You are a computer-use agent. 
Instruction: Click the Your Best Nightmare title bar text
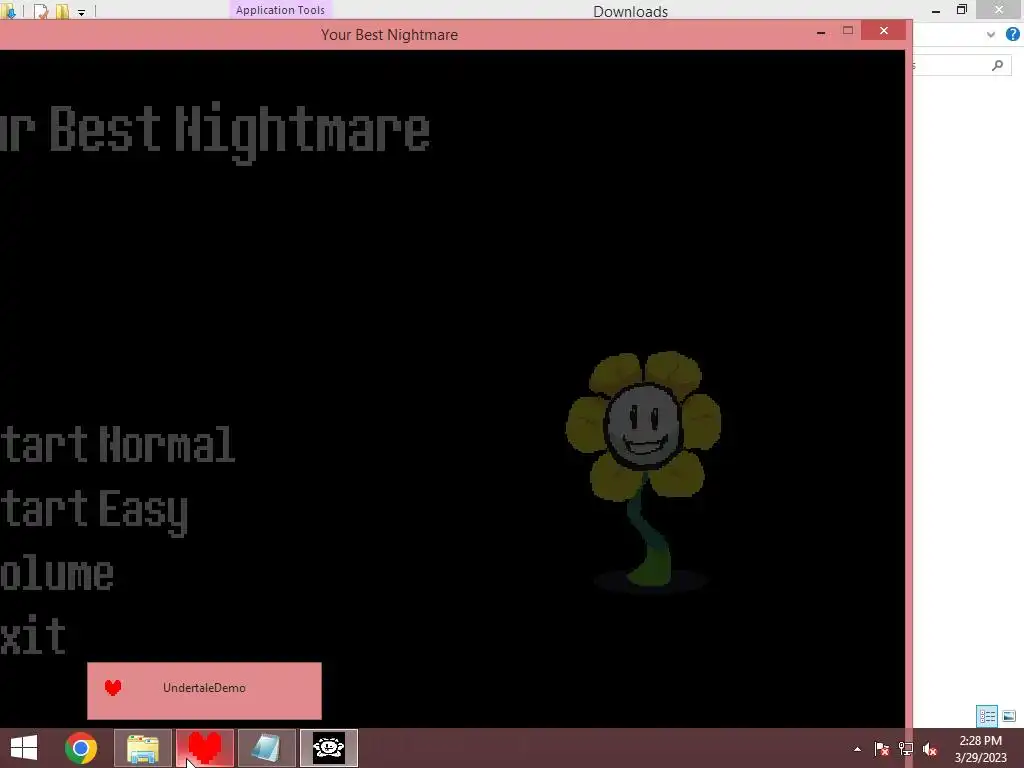(x=389, y=35)
